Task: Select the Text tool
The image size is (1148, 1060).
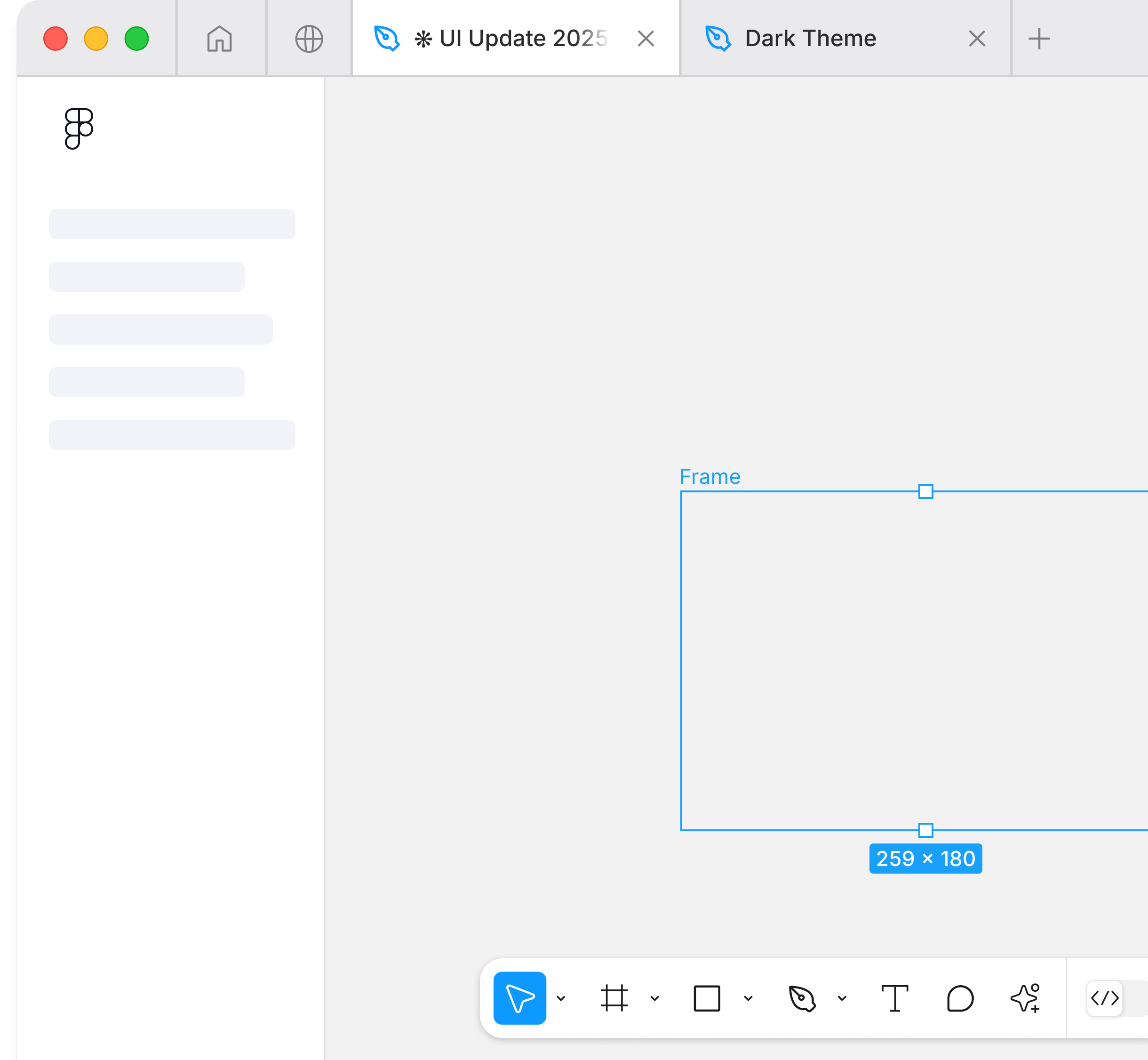Action: click(895, 998)
